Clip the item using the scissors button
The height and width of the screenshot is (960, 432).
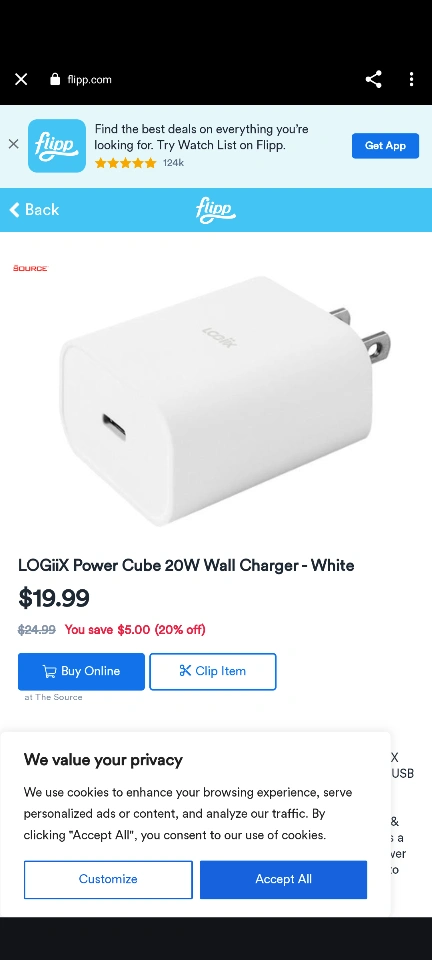213,672
